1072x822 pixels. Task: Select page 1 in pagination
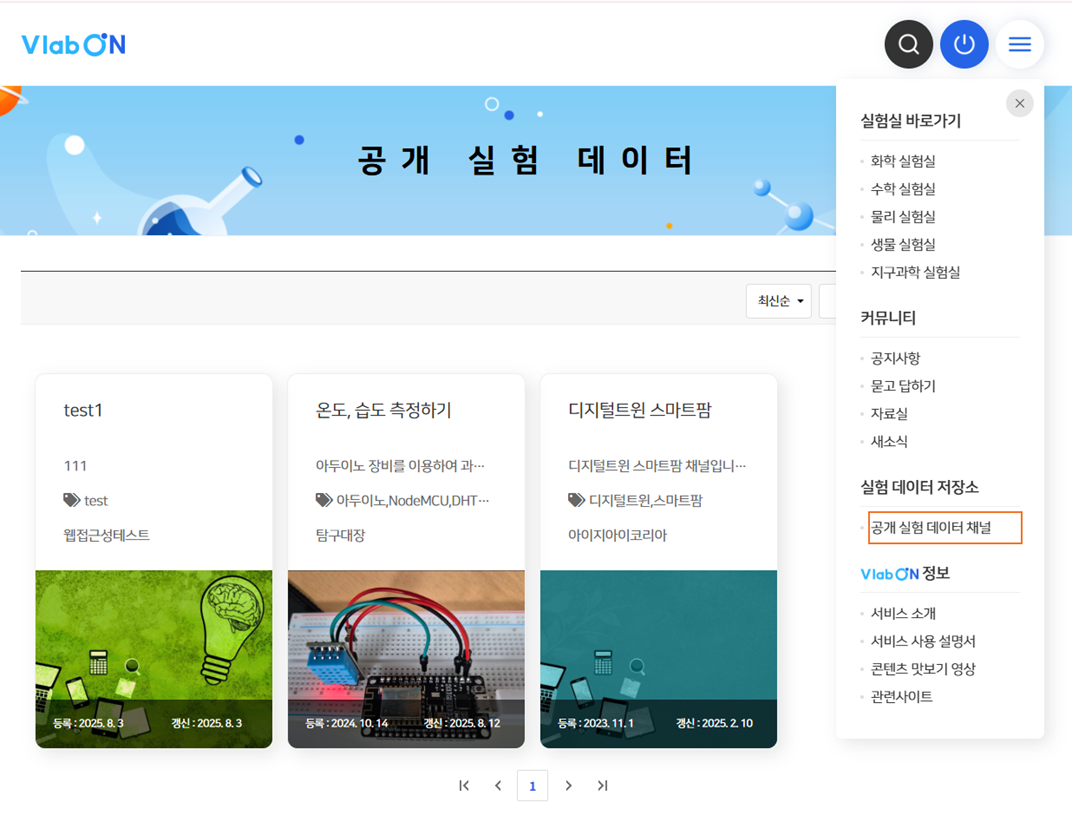pyautogui.click(x=532, y=786)
